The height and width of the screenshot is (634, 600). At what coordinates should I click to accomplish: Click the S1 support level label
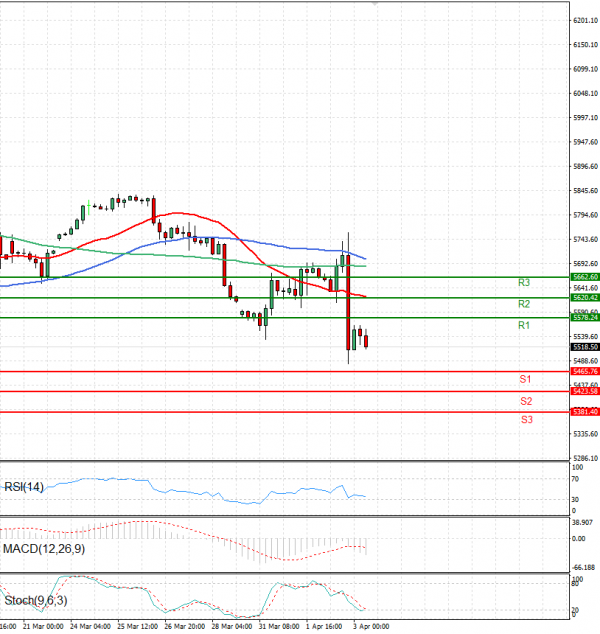525,380
